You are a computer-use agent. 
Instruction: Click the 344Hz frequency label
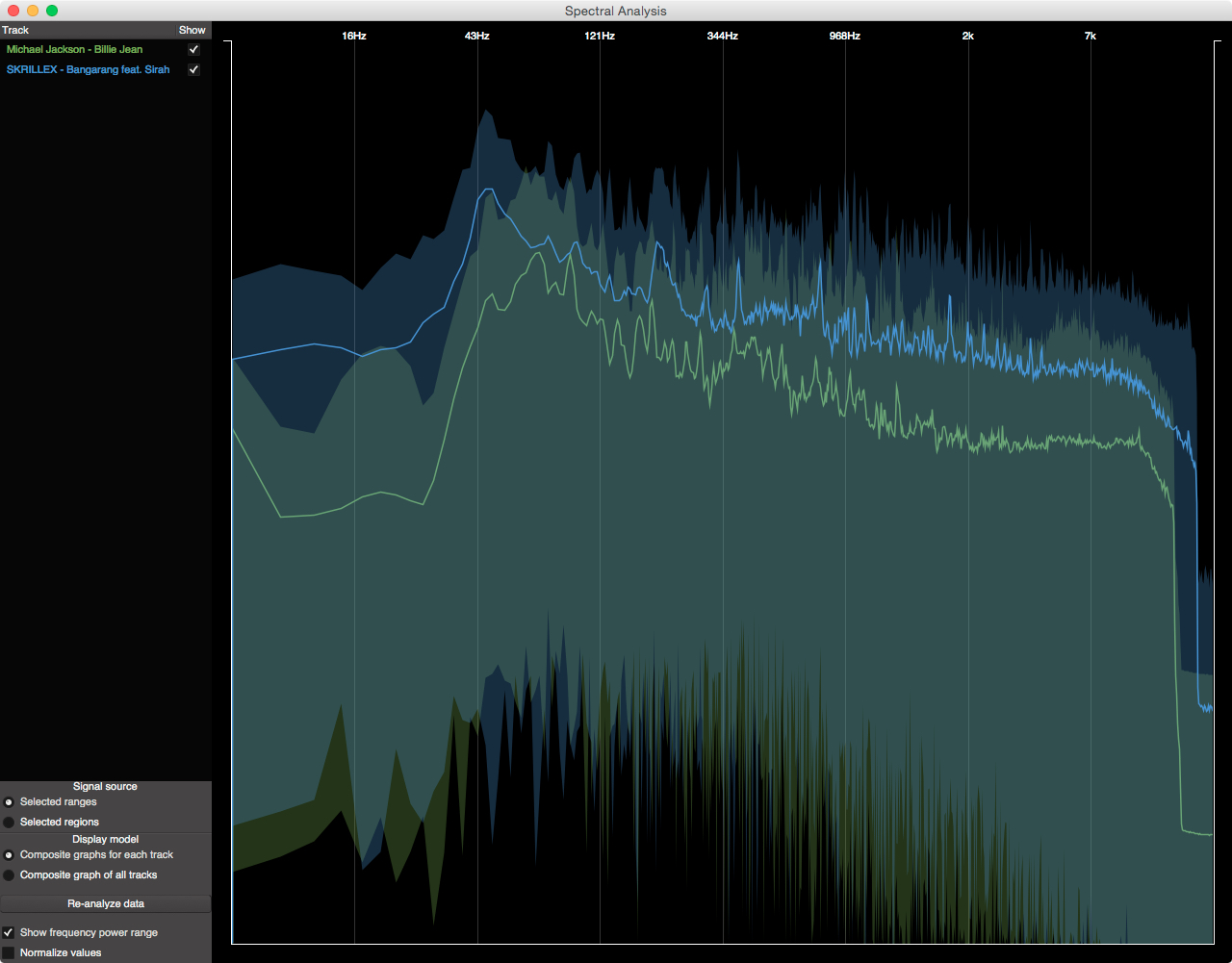point(722,36)
